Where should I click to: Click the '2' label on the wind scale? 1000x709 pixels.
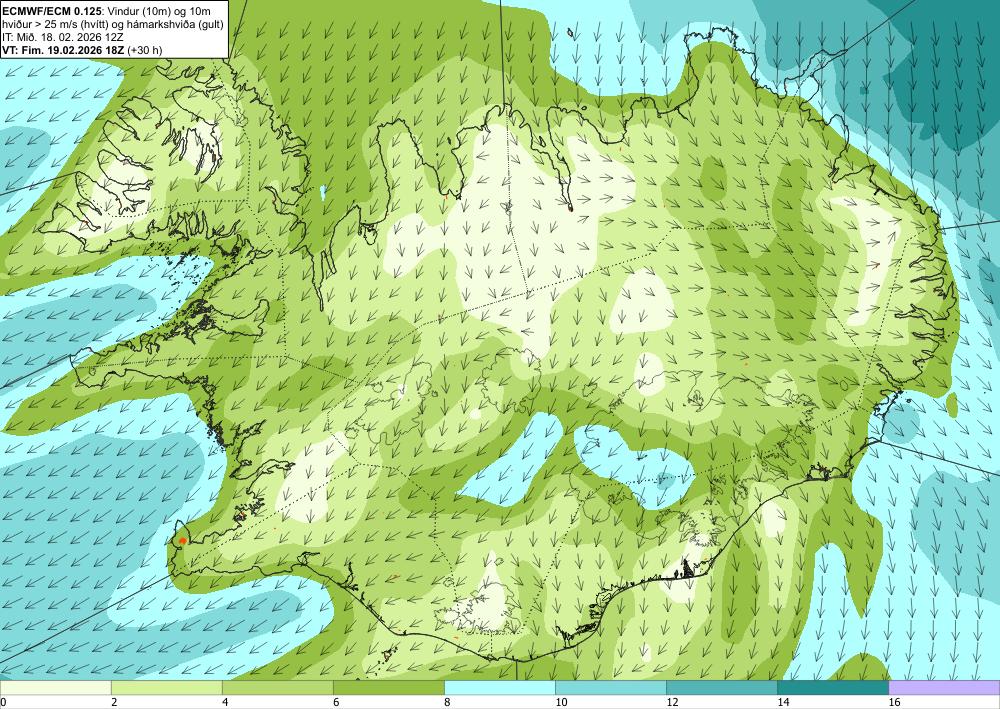tap(114, 702)
